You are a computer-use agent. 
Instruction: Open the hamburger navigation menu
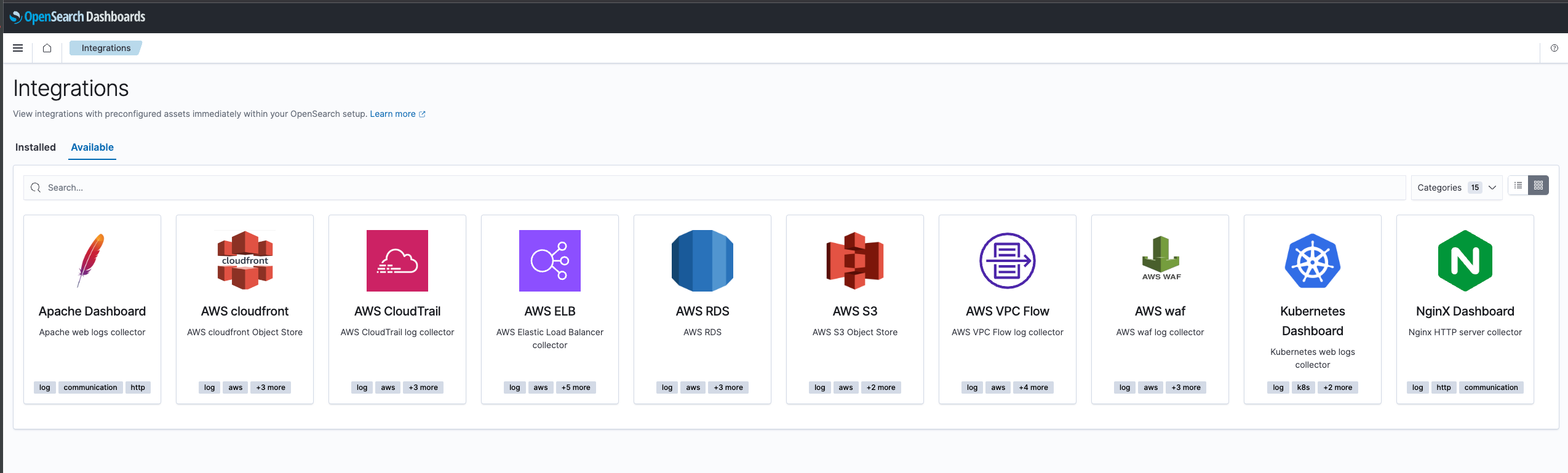[x=18, y=48]
